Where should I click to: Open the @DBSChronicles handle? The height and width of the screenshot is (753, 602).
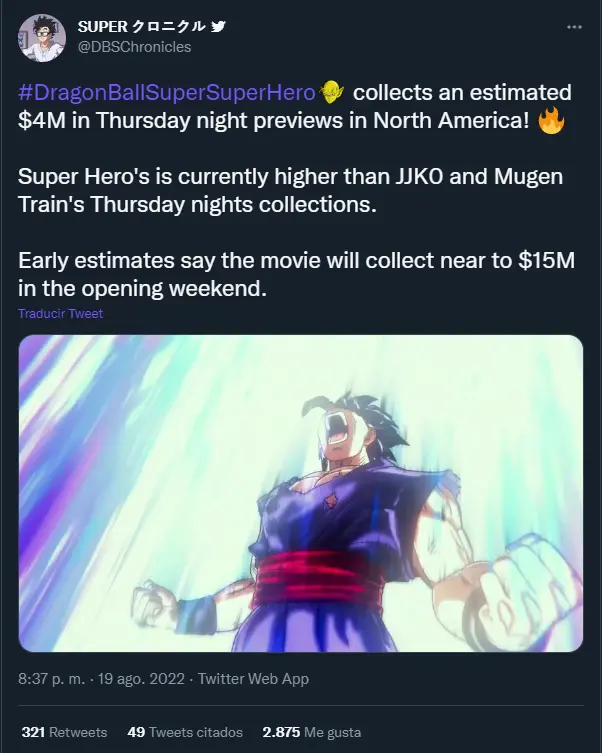point(134,47)
